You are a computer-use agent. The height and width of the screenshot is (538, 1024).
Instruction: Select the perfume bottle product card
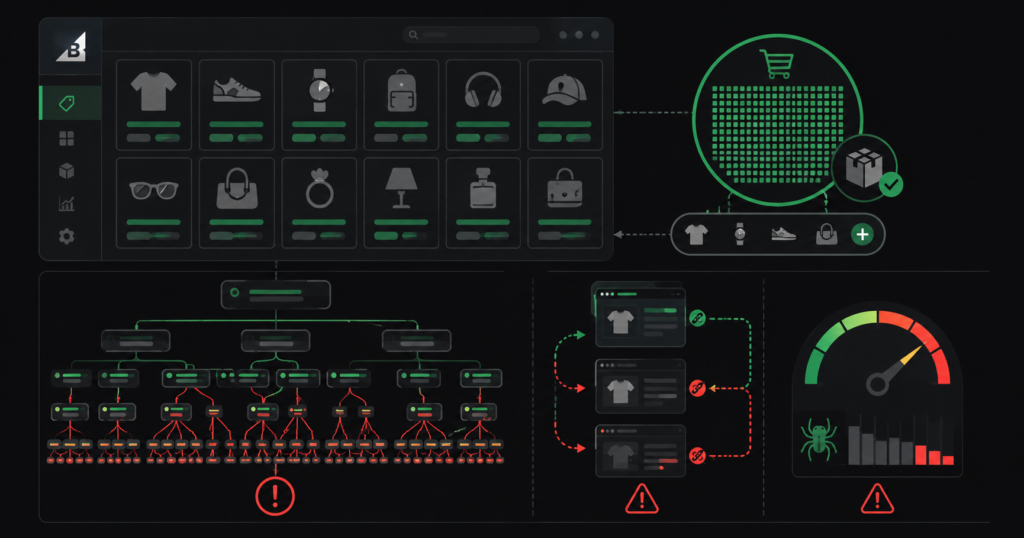tap(483, 202)
